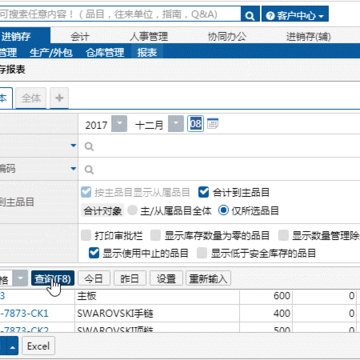Screen dimensions: 360x360
Task: Click the day field showing 08
Action: [195, 124]
